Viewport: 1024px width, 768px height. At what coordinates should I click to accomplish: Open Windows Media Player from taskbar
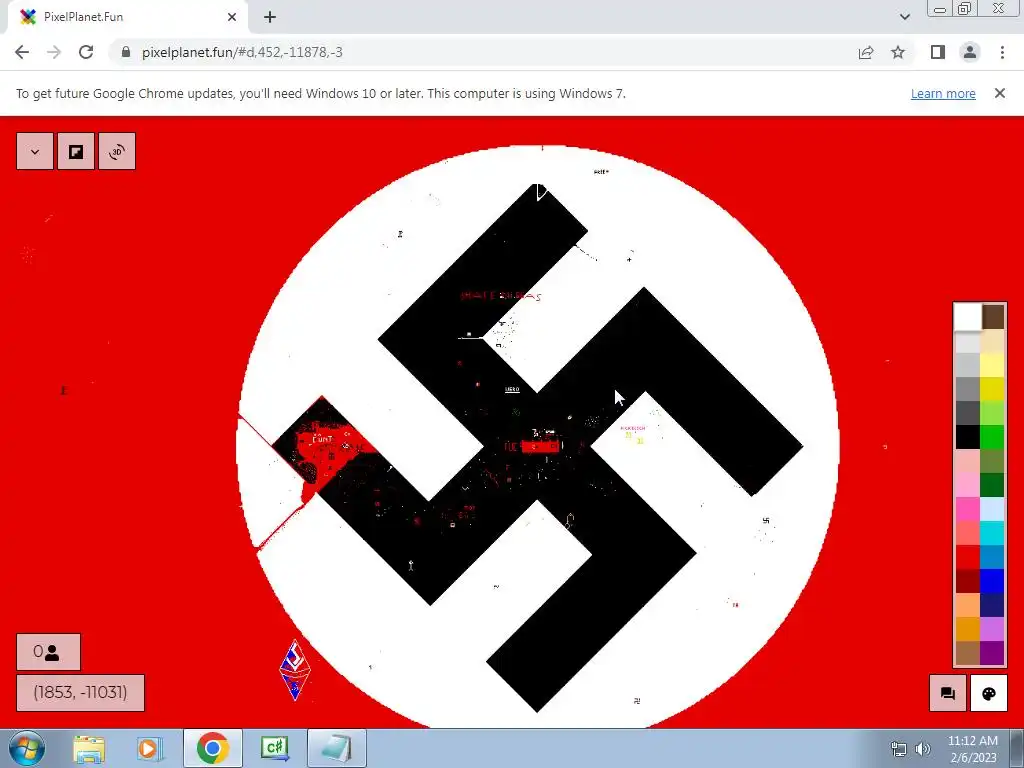click(x=148, y=748)
